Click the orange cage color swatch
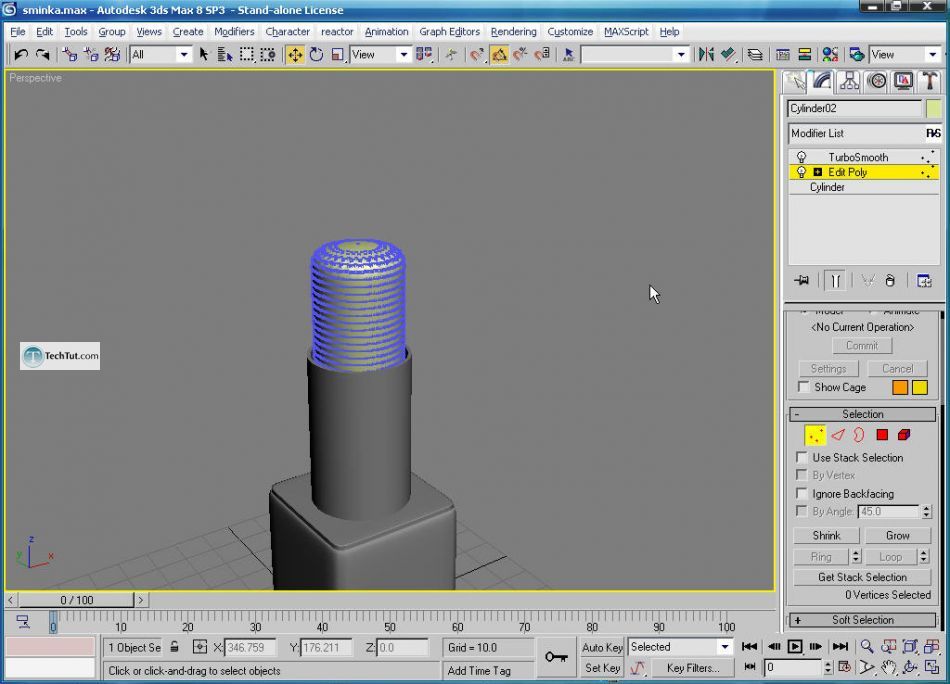Screen dimensions: 950x684 [x=900, y=387]
